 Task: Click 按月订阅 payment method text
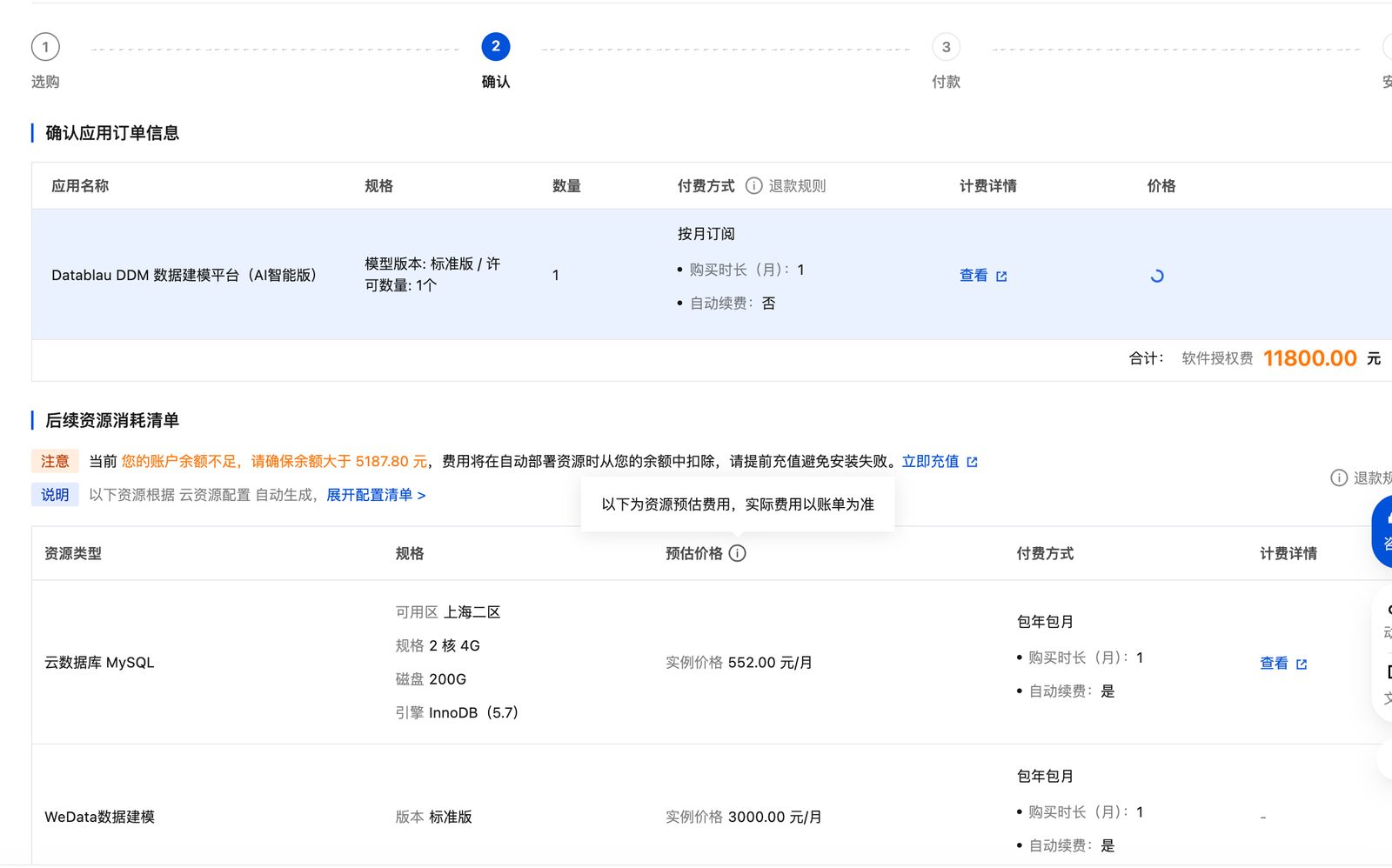click(x=706, y=234)
